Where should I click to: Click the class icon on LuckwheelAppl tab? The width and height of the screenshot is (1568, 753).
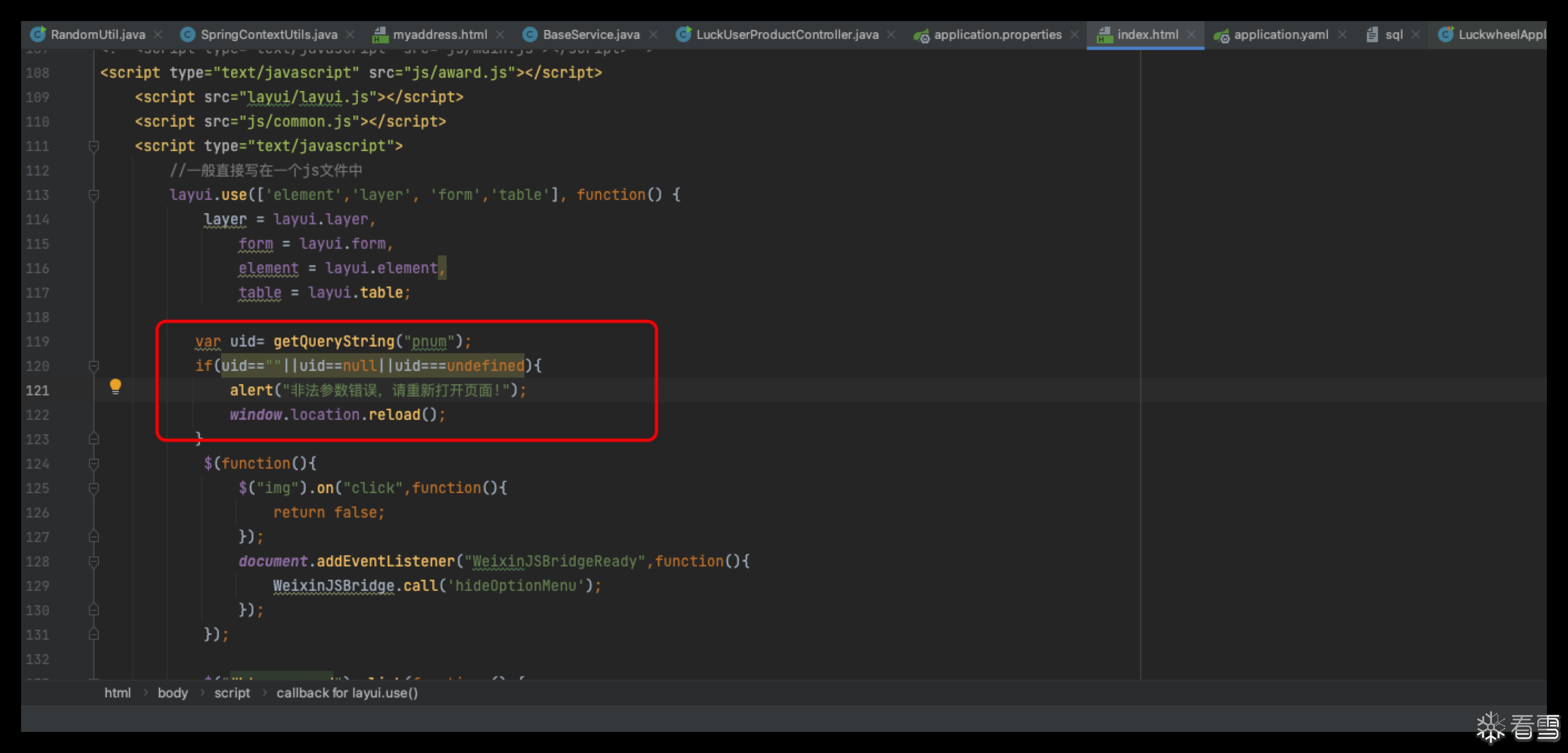(x=1446, y=34)
